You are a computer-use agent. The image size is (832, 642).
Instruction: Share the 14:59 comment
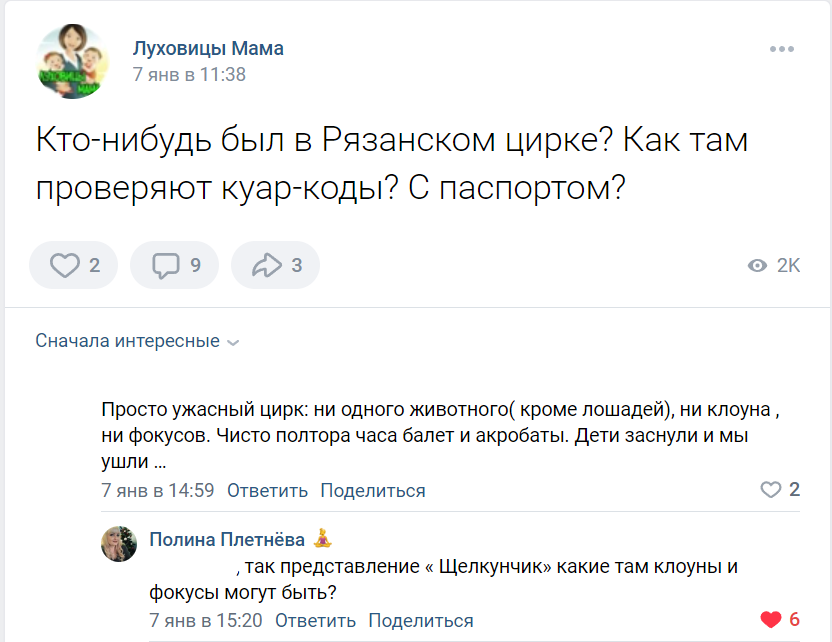point(372,491)
